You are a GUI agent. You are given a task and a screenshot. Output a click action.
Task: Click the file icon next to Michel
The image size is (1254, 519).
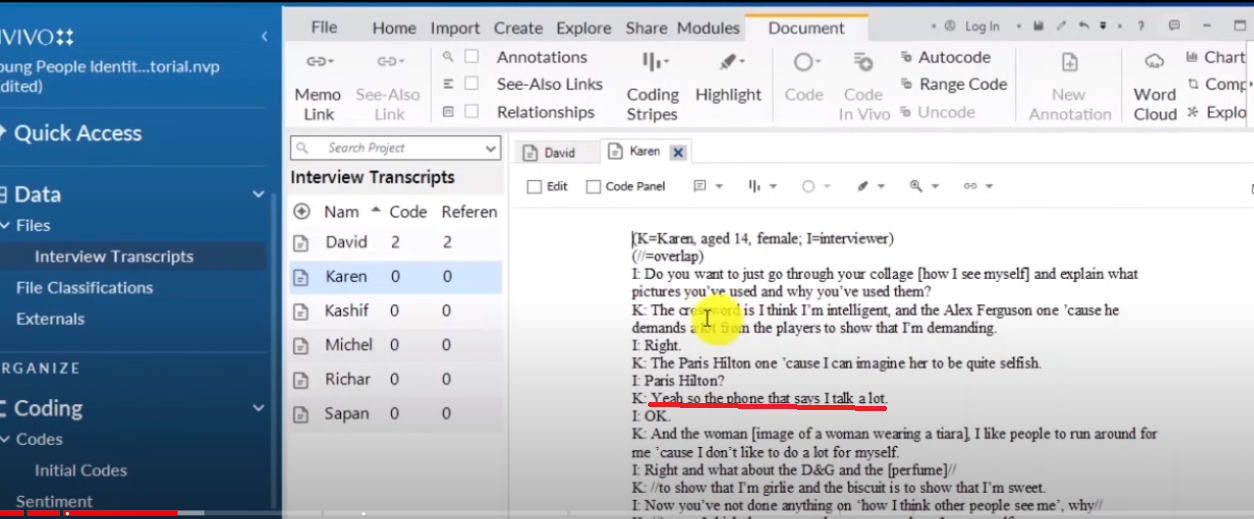(x=301, y=345)
